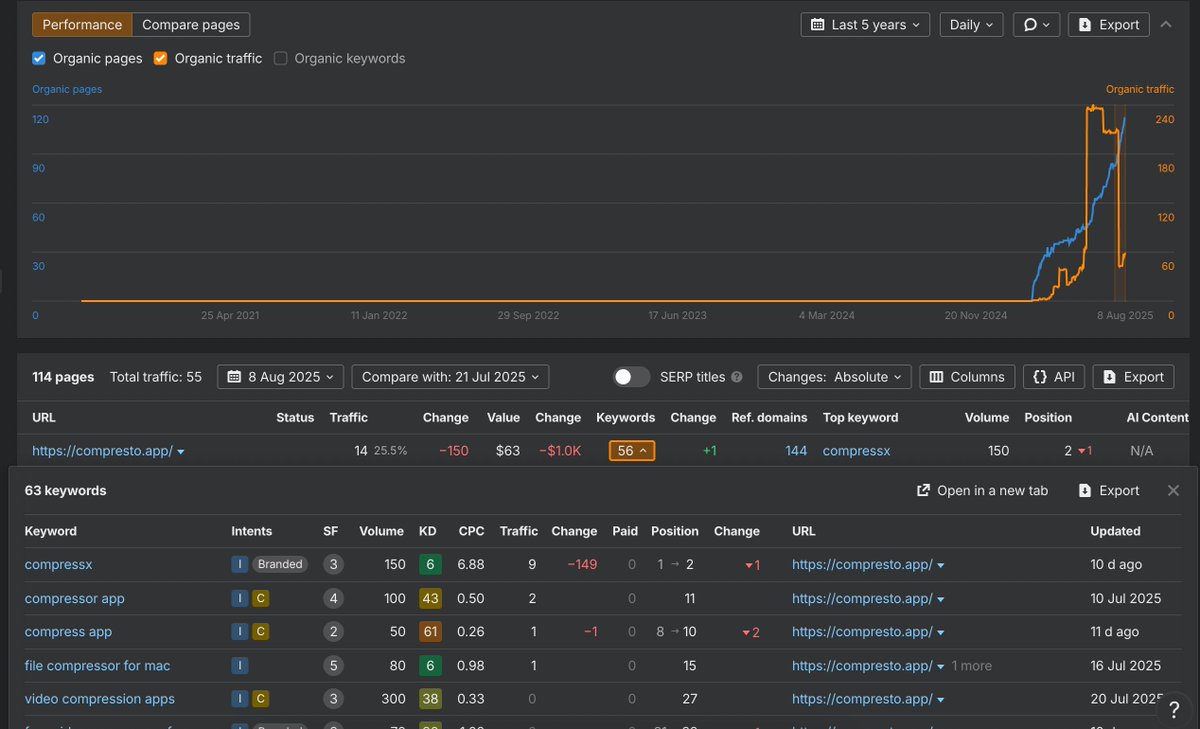This screenshot has width=1200, height=729.
Task: Collapse the chart panel with chevron
Action: pos(1166,24)
